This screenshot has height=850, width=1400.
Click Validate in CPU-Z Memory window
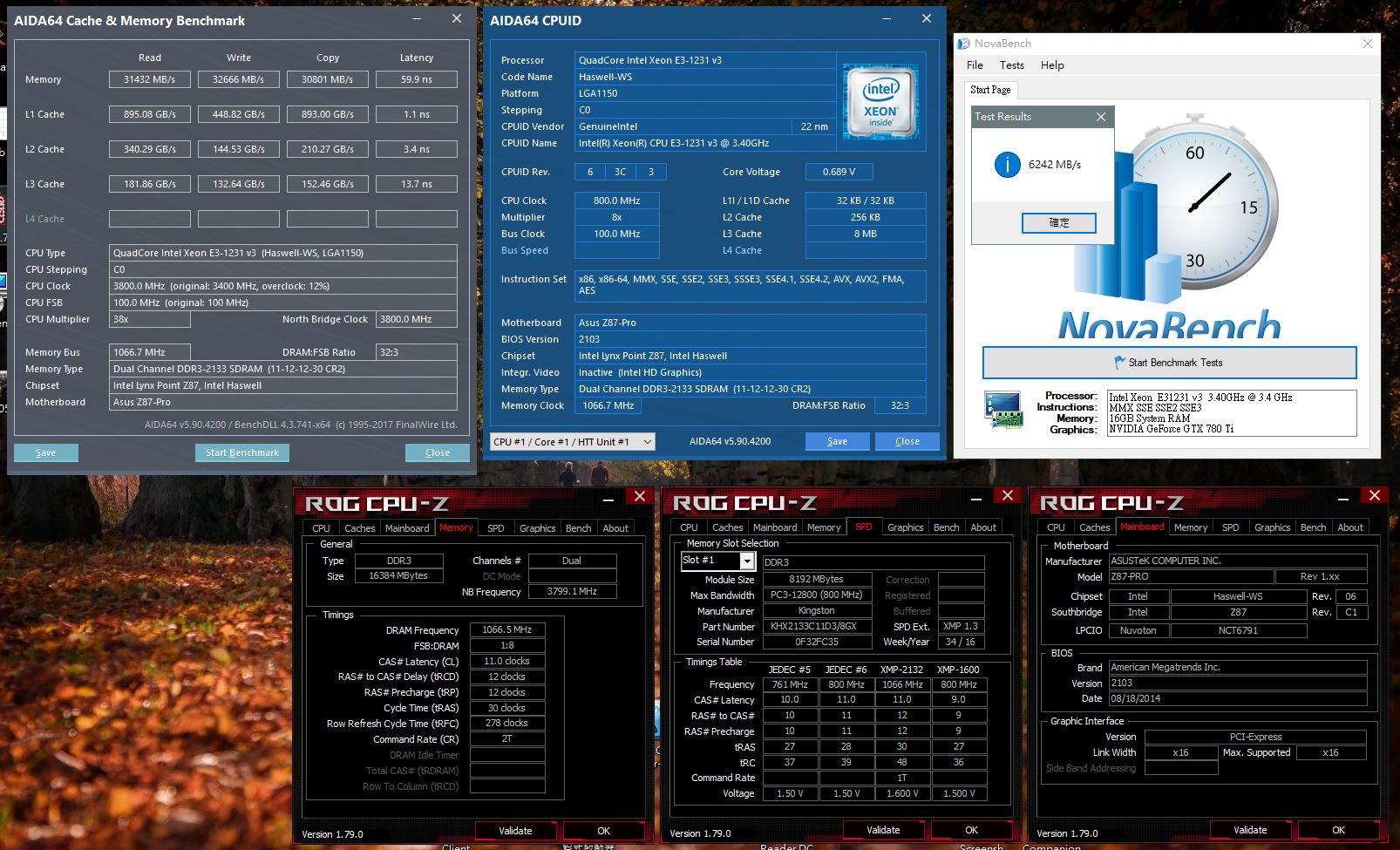point(515,831)
